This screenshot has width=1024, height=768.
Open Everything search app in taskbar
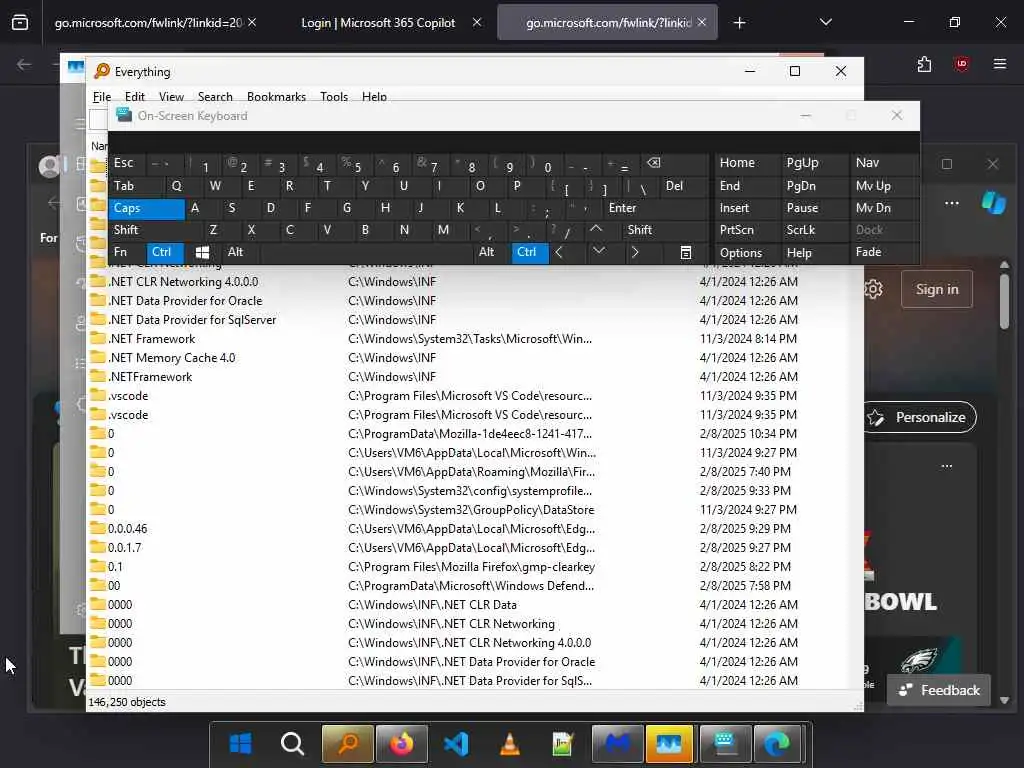(347, 743)
